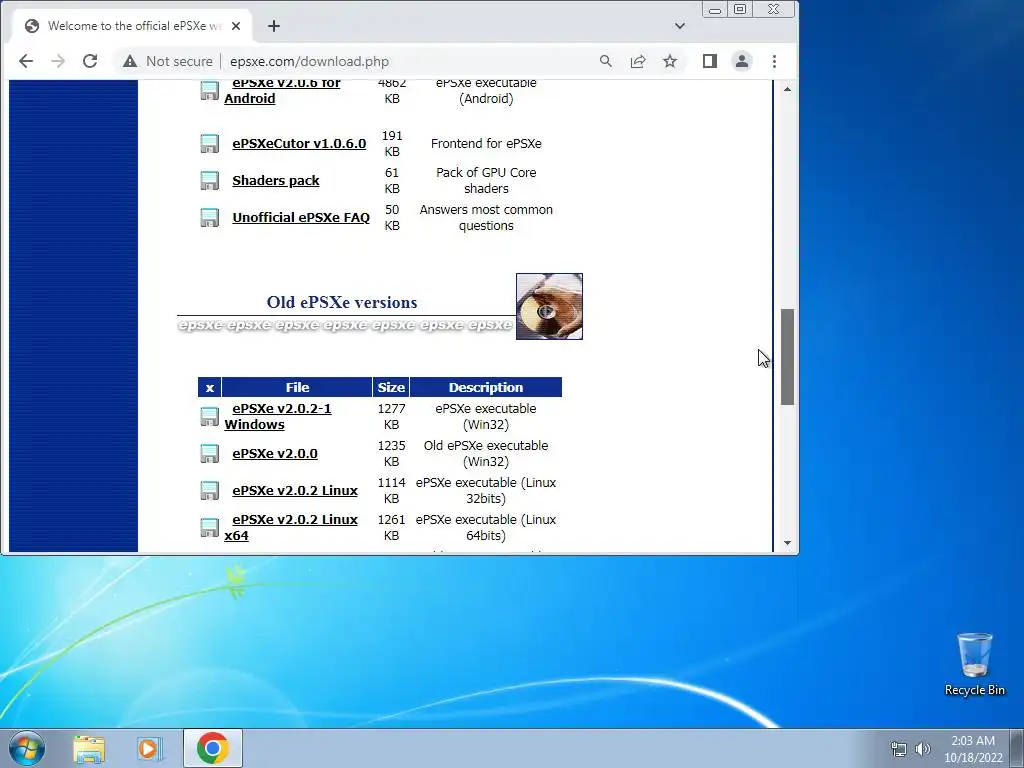Download ePSXe v2.0.6 for Android link
The width and height of the screenshot is (1024, 768).
pos(282,91)
